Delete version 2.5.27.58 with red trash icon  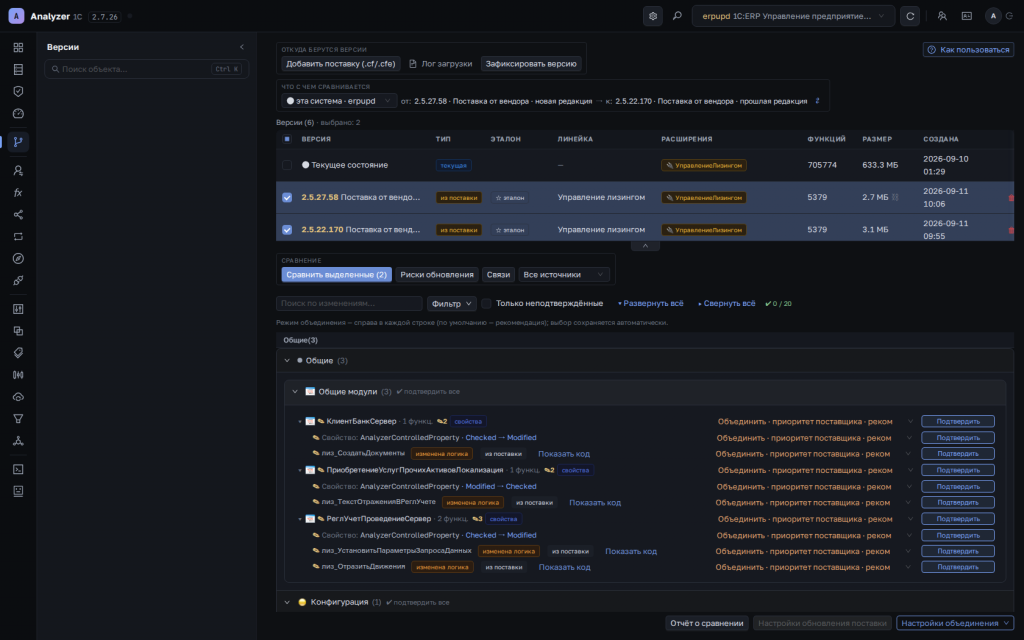click(1011, 198)
